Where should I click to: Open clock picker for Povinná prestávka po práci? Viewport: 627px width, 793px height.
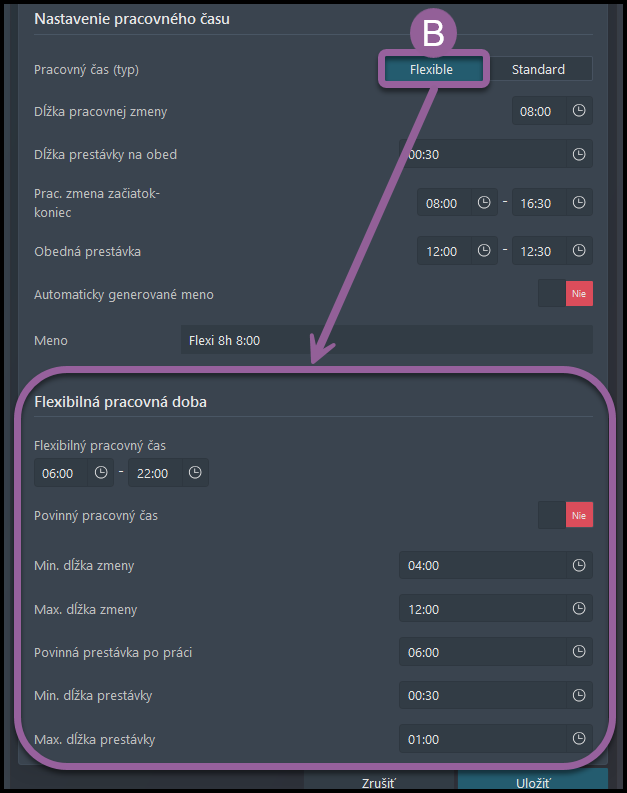(579, 651)
